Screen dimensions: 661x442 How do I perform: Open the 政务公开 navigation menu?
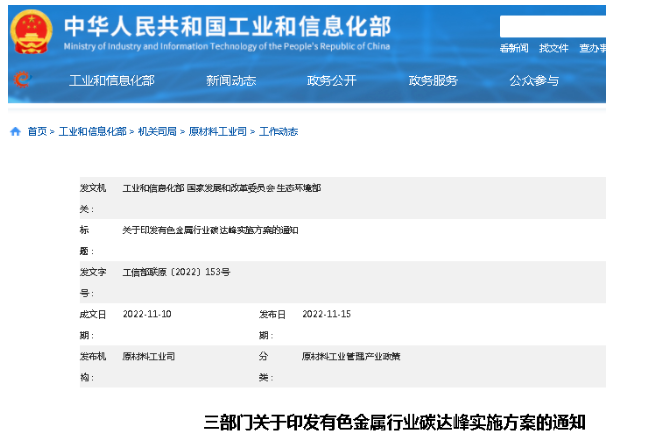coord(332,81)
